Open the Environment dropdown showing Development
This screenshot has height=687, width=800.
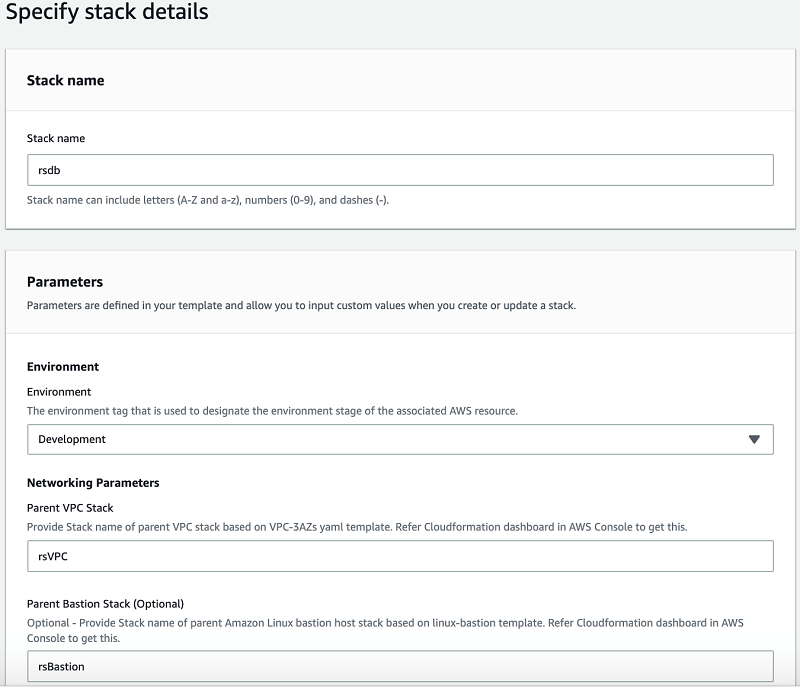400,439
